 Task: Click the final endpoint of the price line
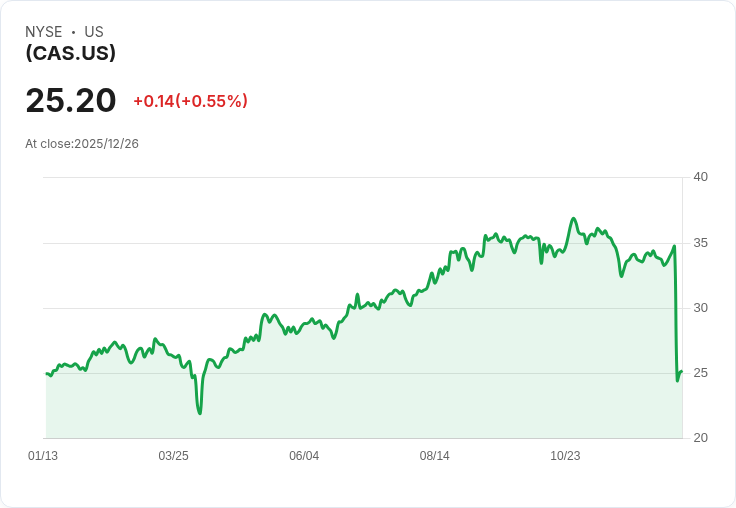pos(681,372)
